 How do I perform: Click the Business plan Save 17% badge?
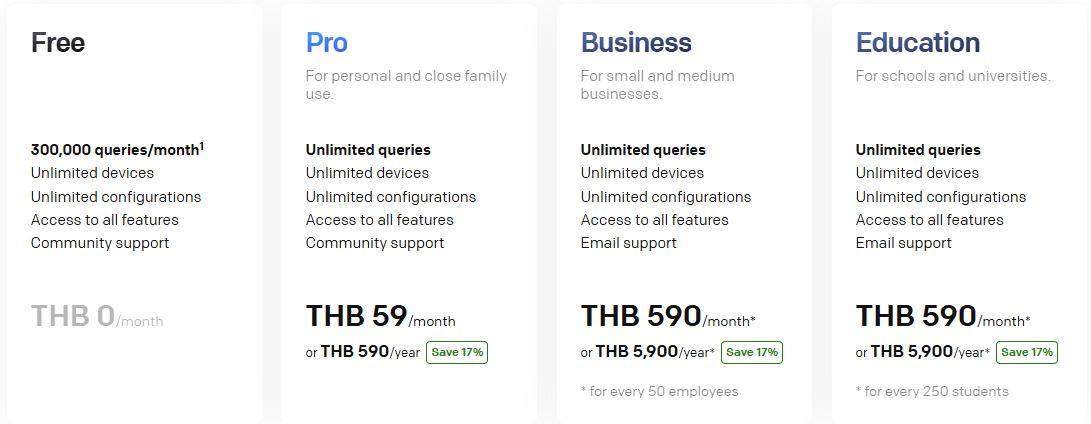point(752,352)
